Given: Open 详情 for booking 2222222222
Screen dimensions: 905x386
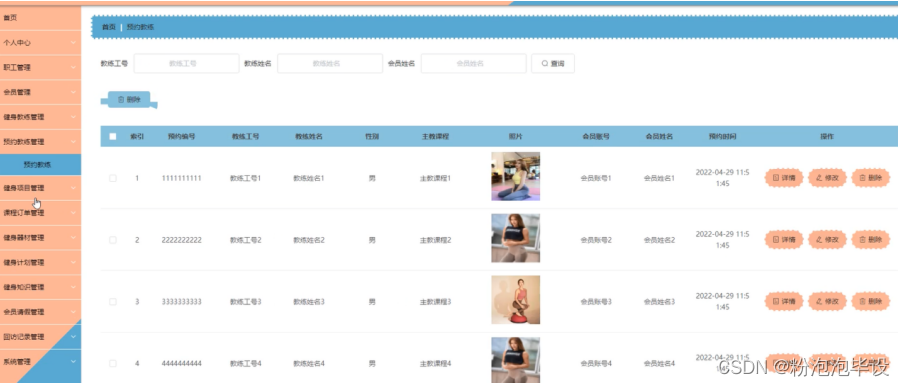Looking at the screenshot, I should [784, 239].
